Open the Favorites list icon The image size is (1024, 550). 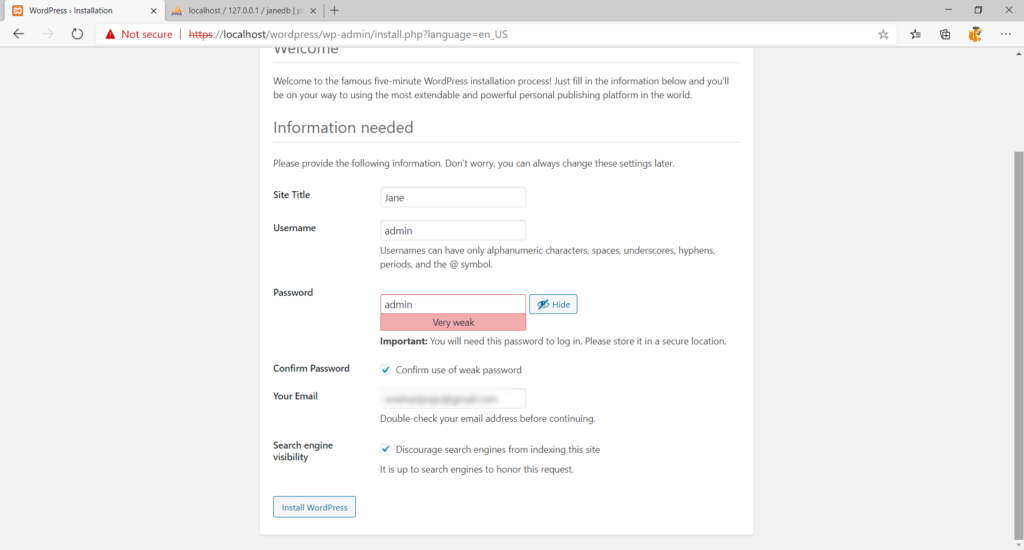click(915, 35)
